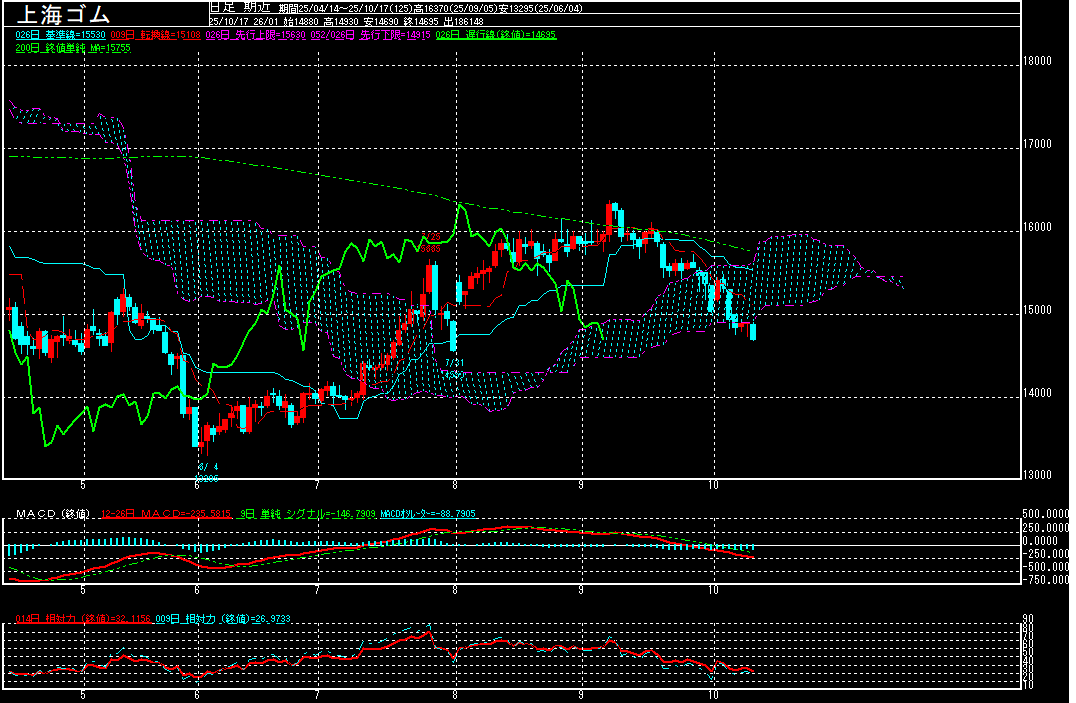Click the 7/31 price annotation marker
The image size is (1076, 703).
coord(455,362)
